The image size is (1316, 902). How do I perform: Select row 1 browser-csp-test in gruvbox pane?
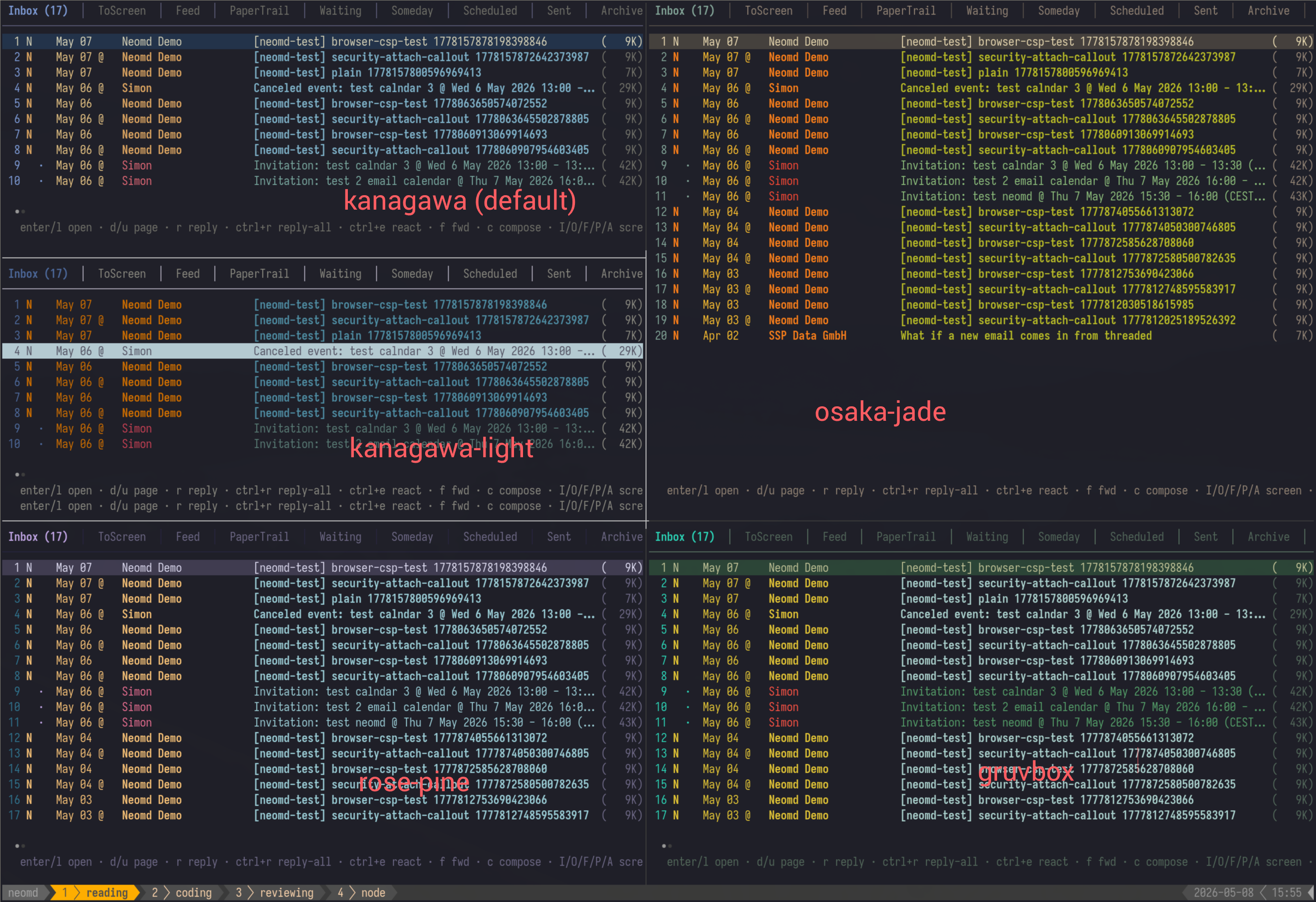coord(981,568)
